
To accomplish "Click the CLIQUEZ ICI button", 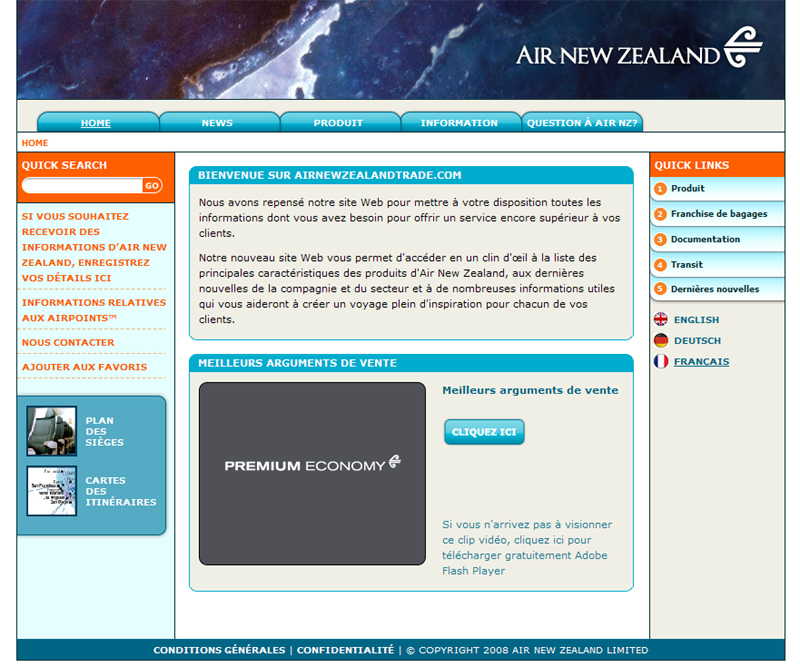I will 484,432.
